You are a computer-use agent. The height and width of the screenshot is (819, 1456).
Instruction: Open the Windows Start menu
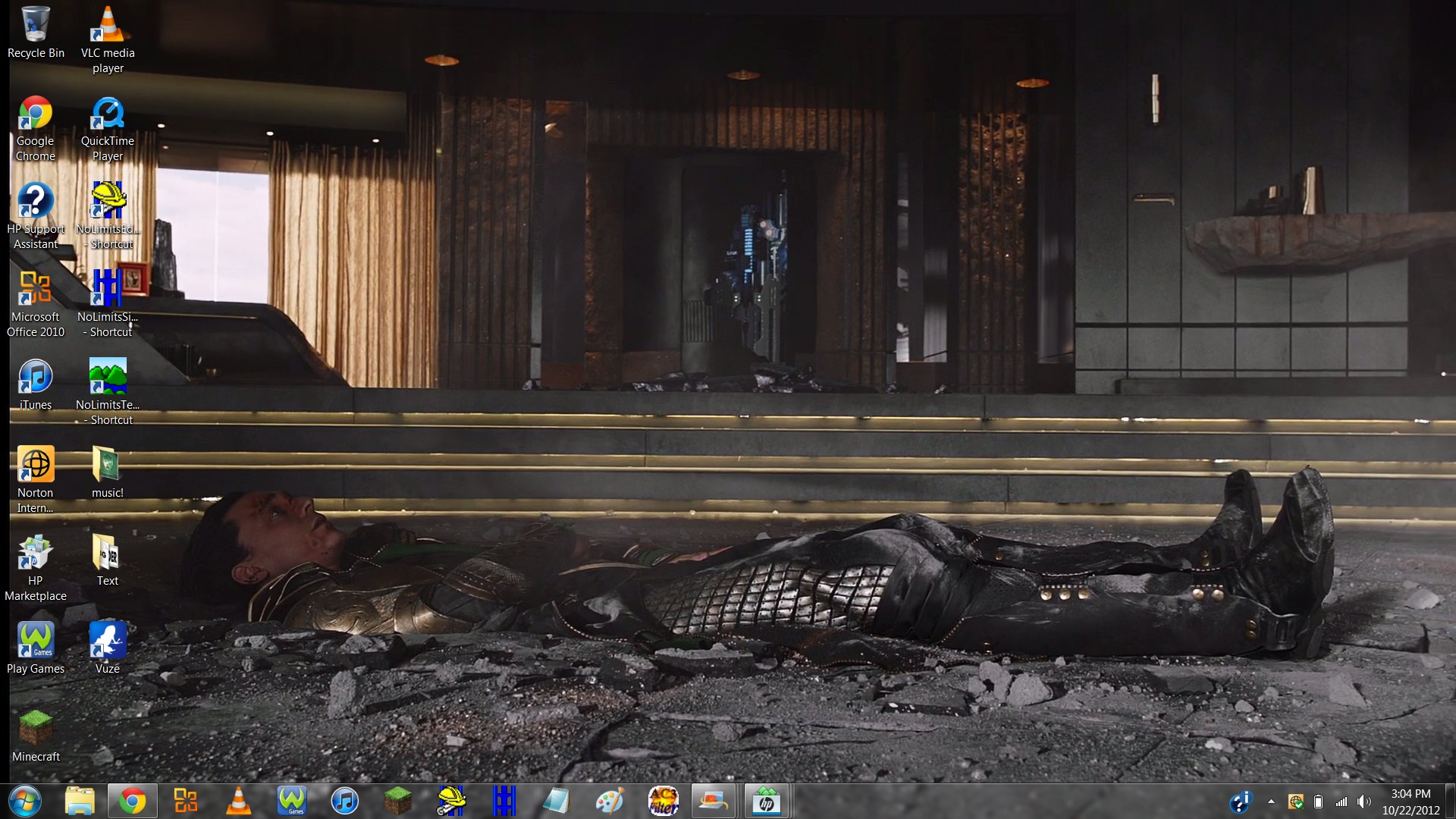(x=25, y=801)
